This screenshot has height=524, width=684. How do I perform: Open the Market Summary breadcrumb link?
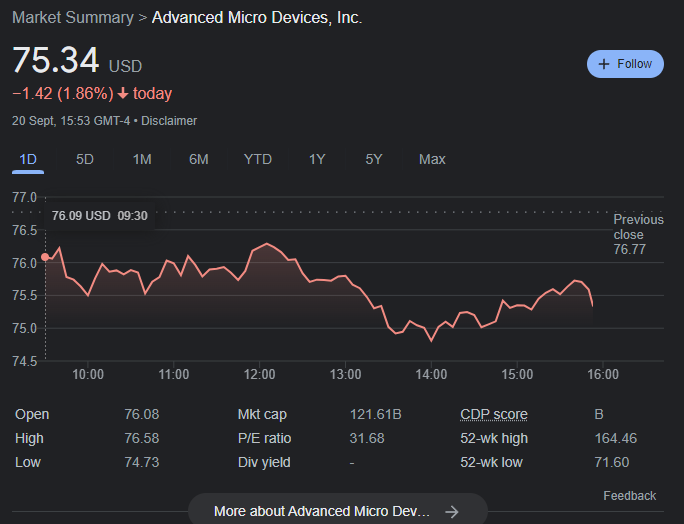[x=73, y=17]
